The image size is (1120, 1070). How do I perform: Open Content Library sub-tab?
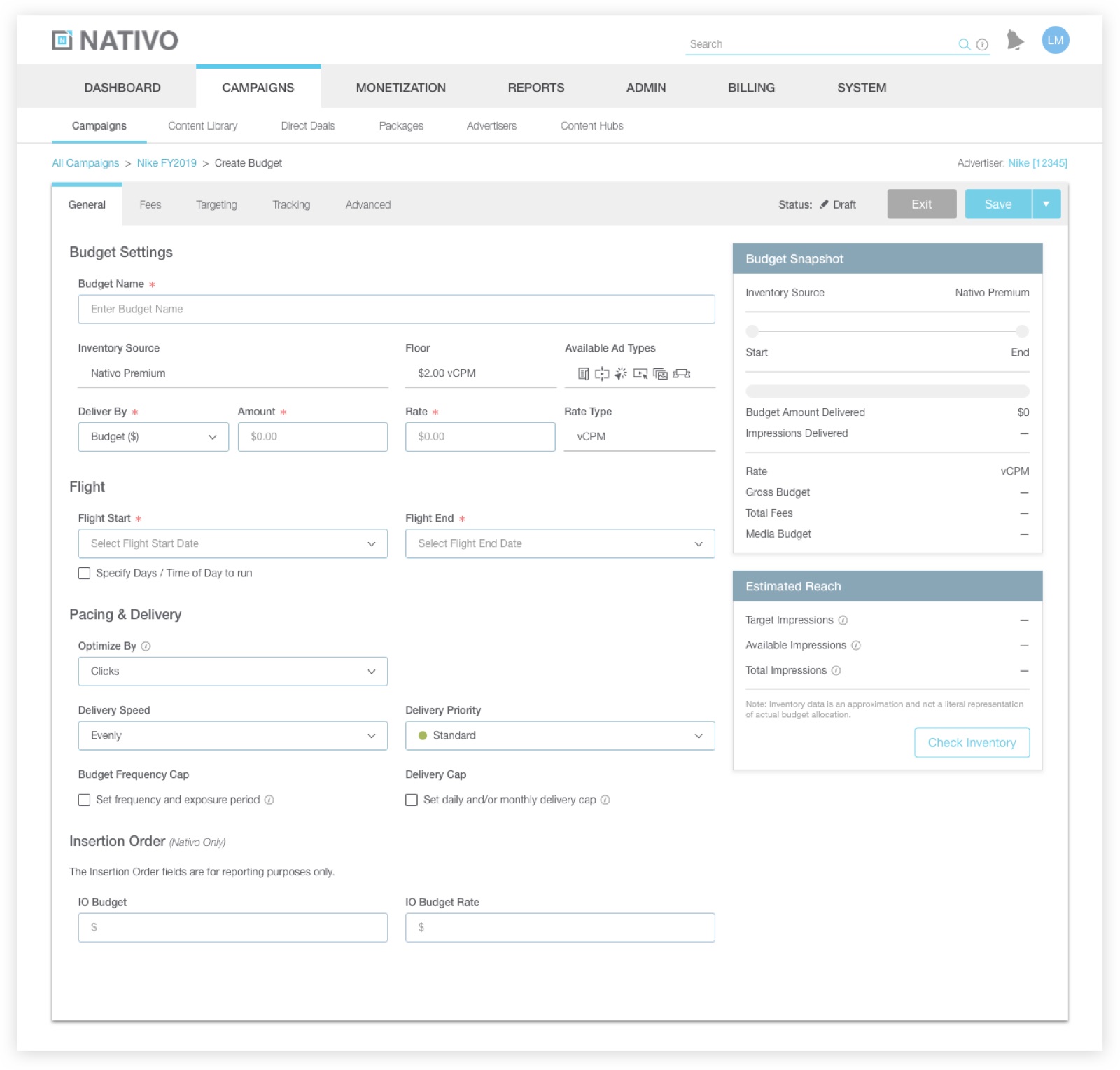coord(203,126)
